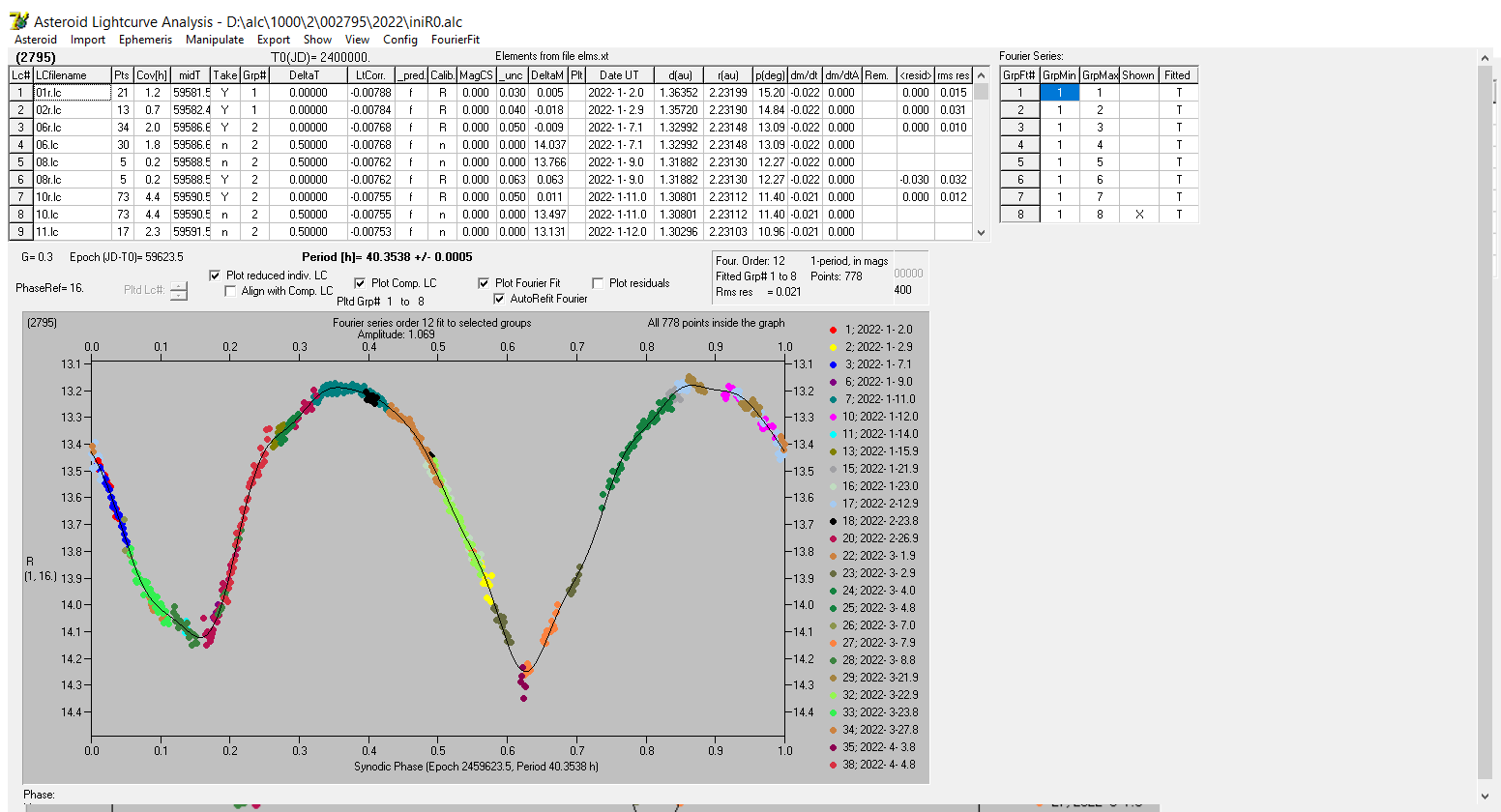
Task: Toggle the Plot Comp. LC checkbox
Action: (360, 283)
